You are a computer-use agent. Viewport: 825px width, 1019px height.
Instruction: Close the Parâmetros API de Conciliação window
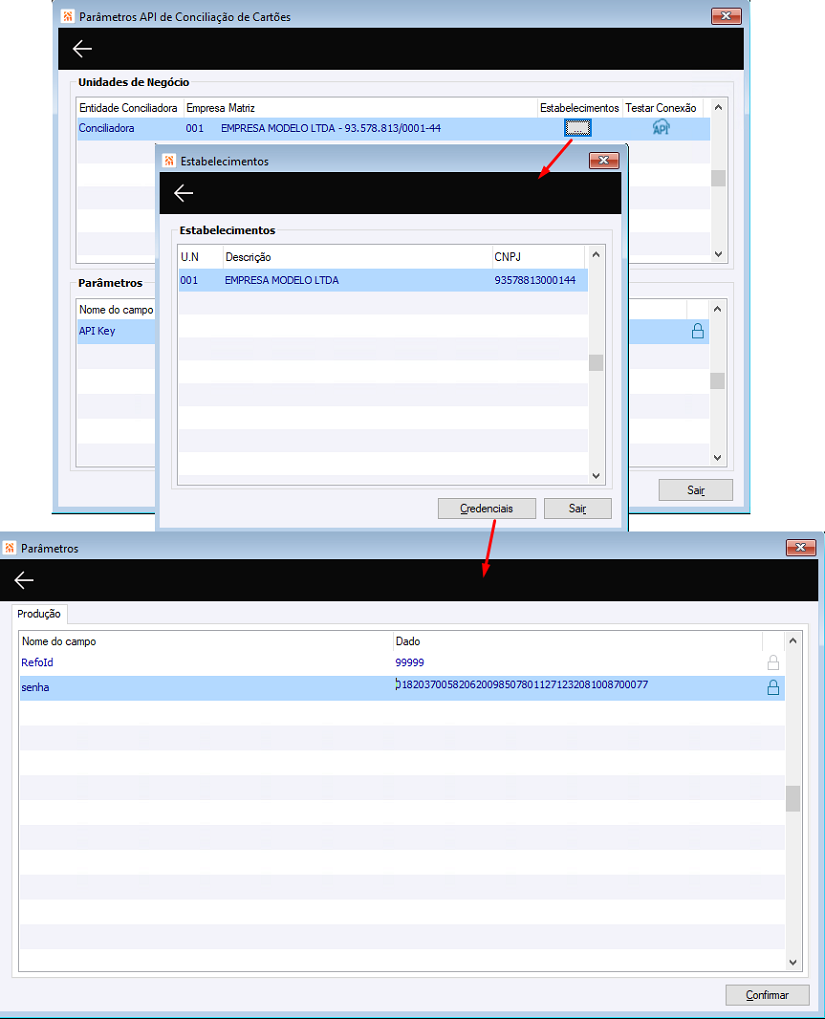[726, 16]
